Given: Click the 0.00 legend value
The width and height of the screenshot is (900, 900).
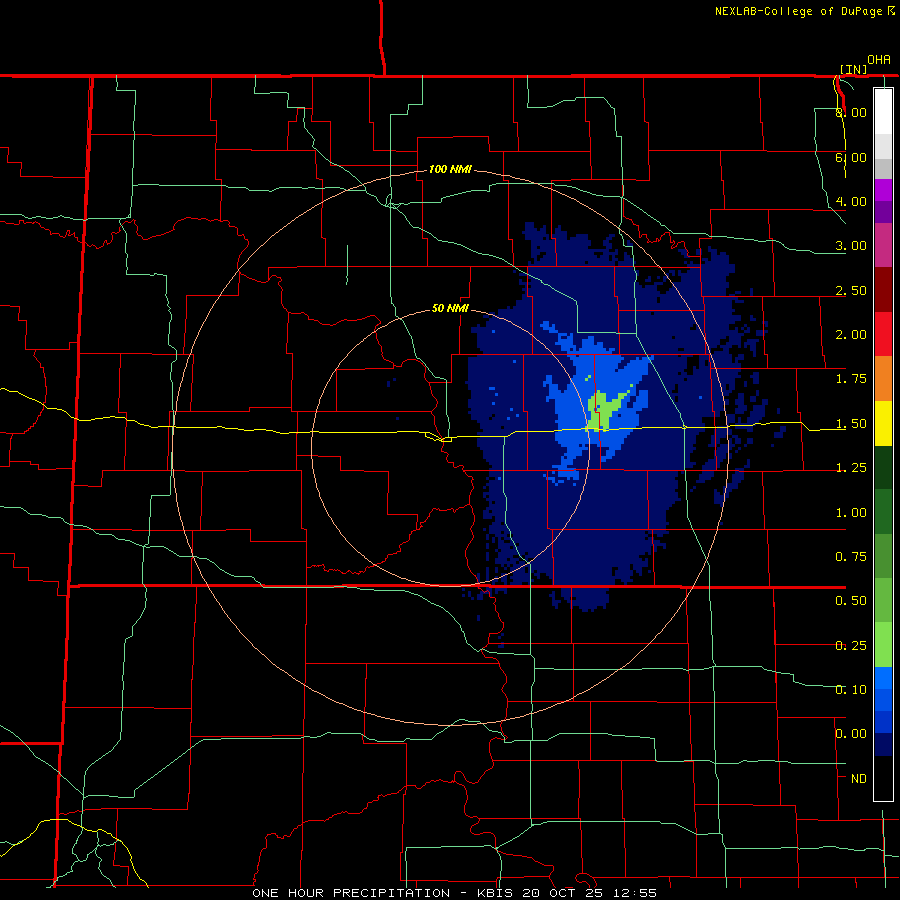Looking at the screenshot, I should coord(851,734).
